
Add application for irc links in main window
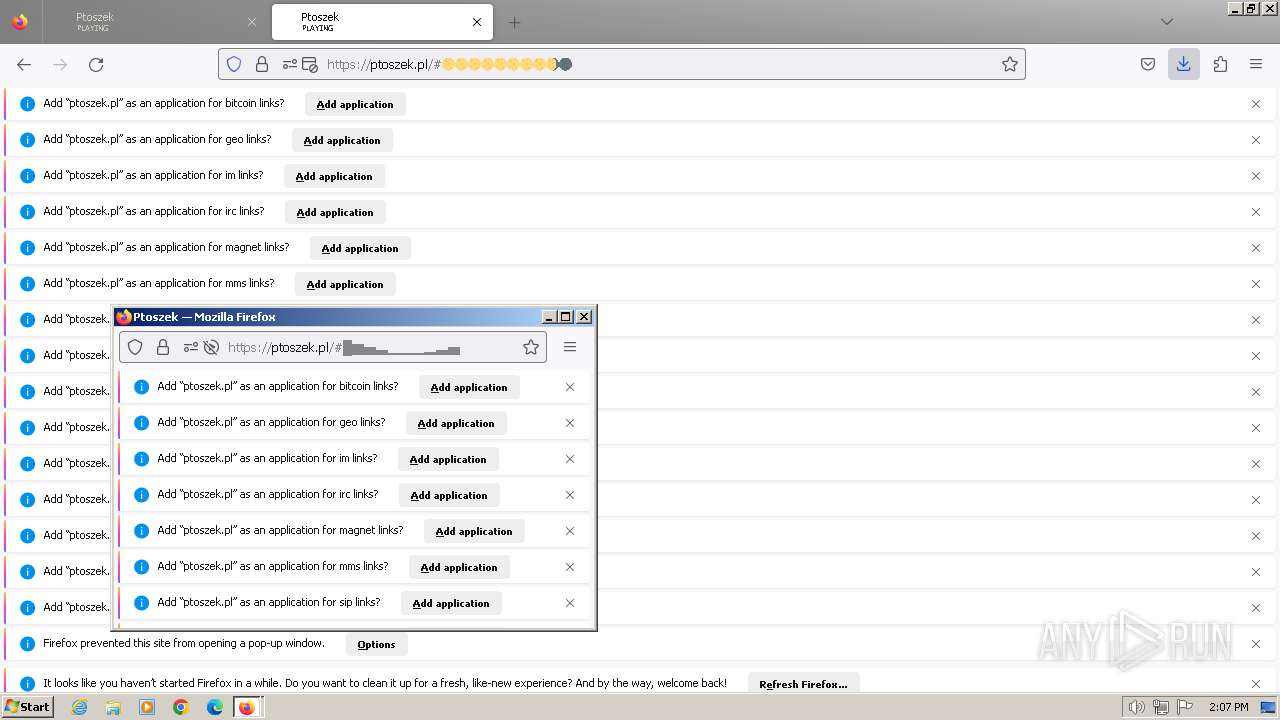[x=335, y=212]
